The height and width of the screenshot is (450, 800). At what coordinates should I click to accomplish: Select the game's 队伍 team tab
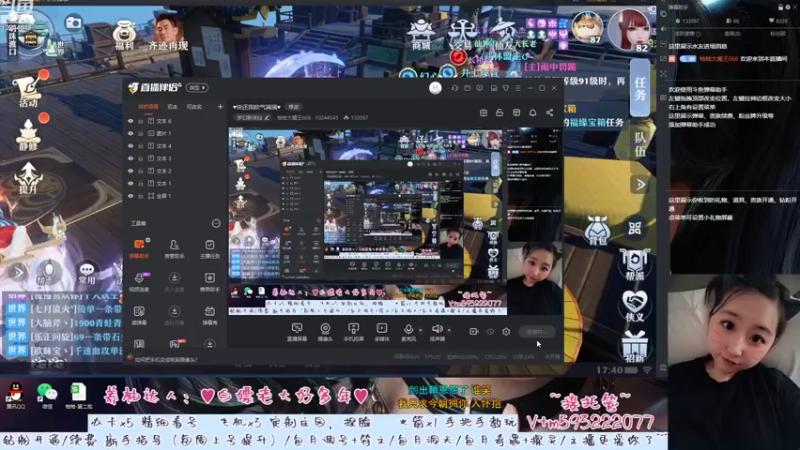(x=640, y=145)
